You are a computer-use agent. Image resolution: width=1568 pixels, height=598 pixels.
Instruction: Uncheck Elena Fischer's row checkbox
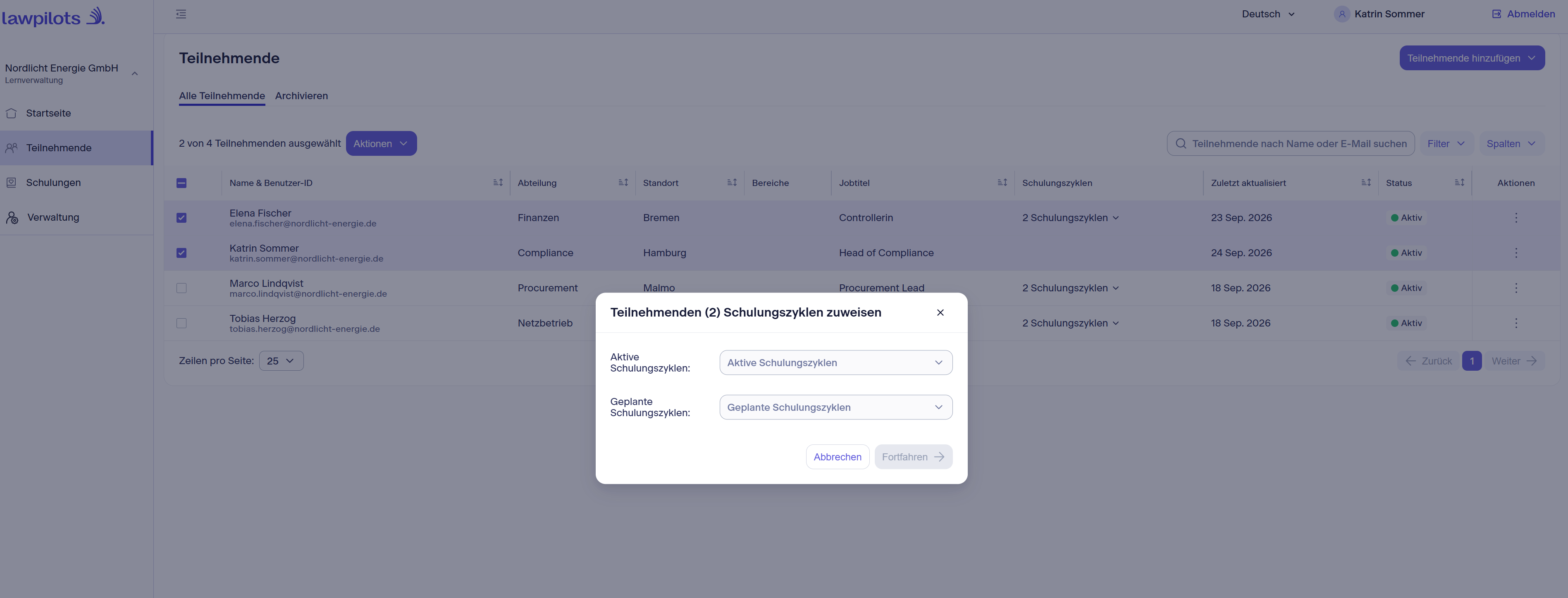click(x=181, y=218)
